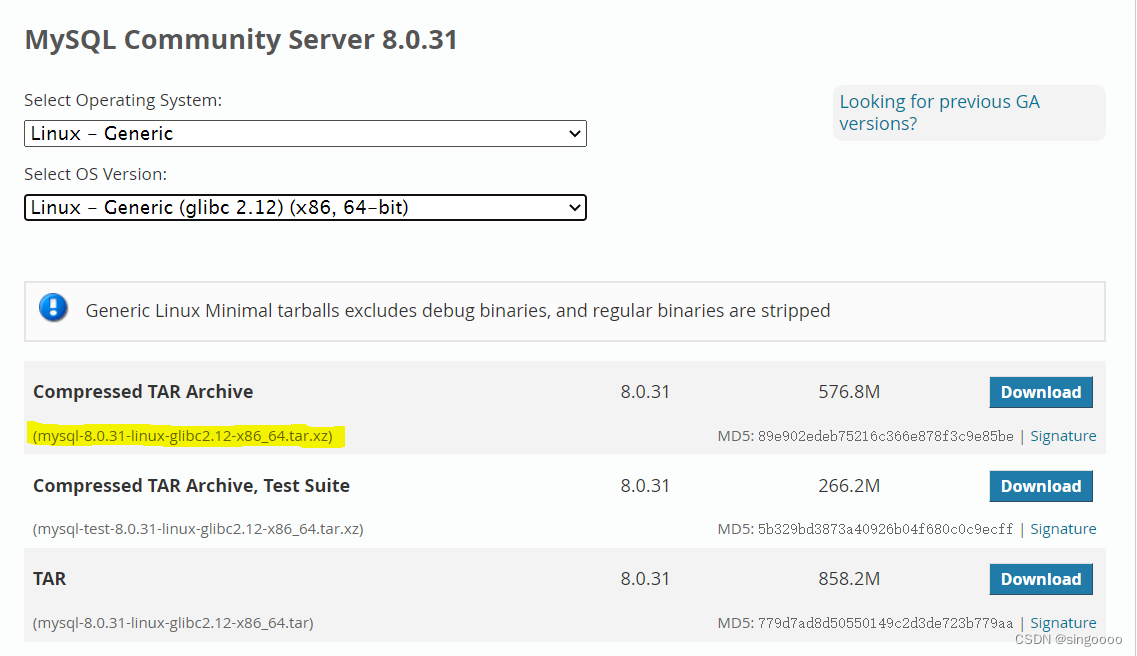Select highlighted filename mysql-8.0.31-linux-glibc2.12-x86_64.tar.xz
The width and height of the screenshot is (1137, 656).
coord(183,436)
